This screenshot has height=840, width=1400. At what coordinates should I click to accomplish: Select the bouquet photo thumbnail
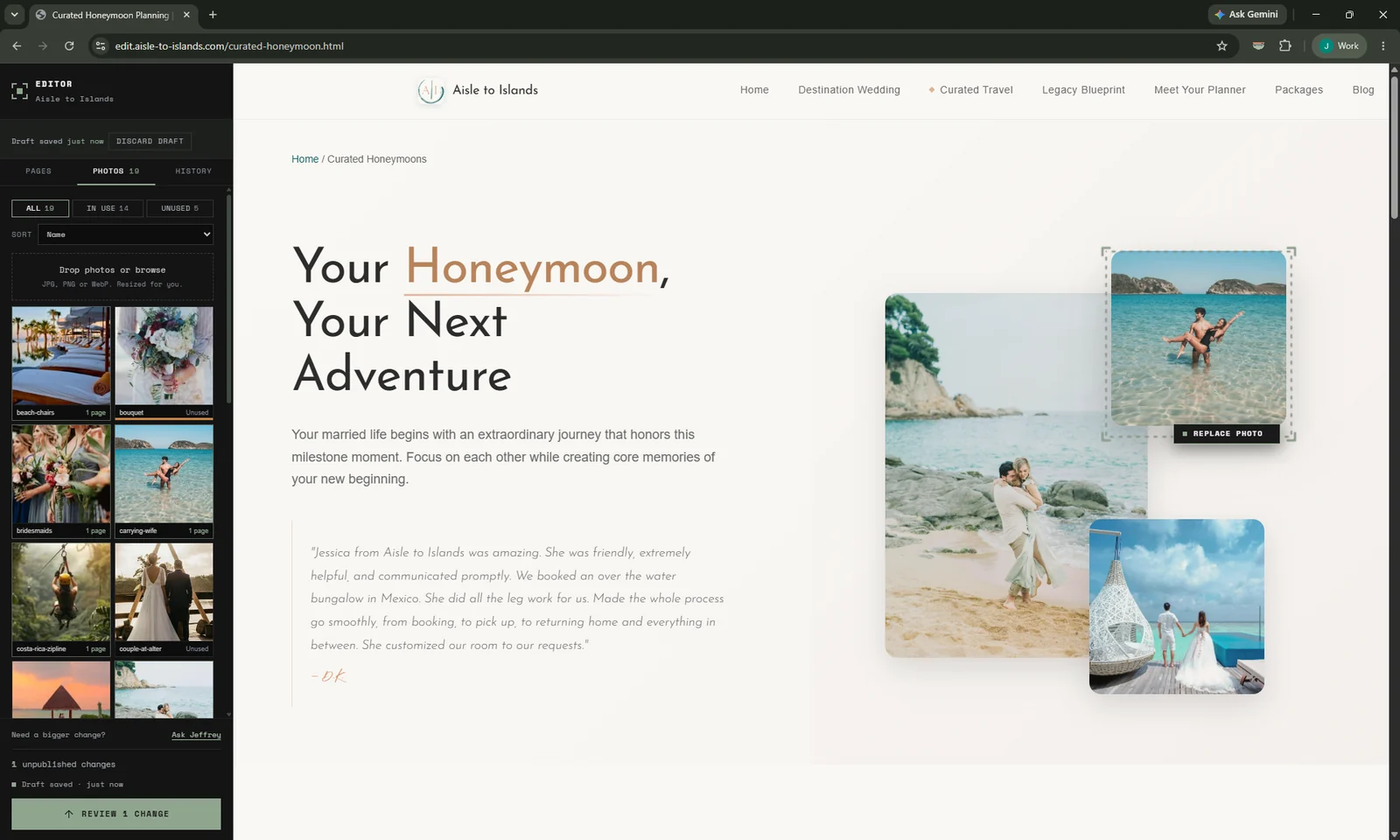164,362
